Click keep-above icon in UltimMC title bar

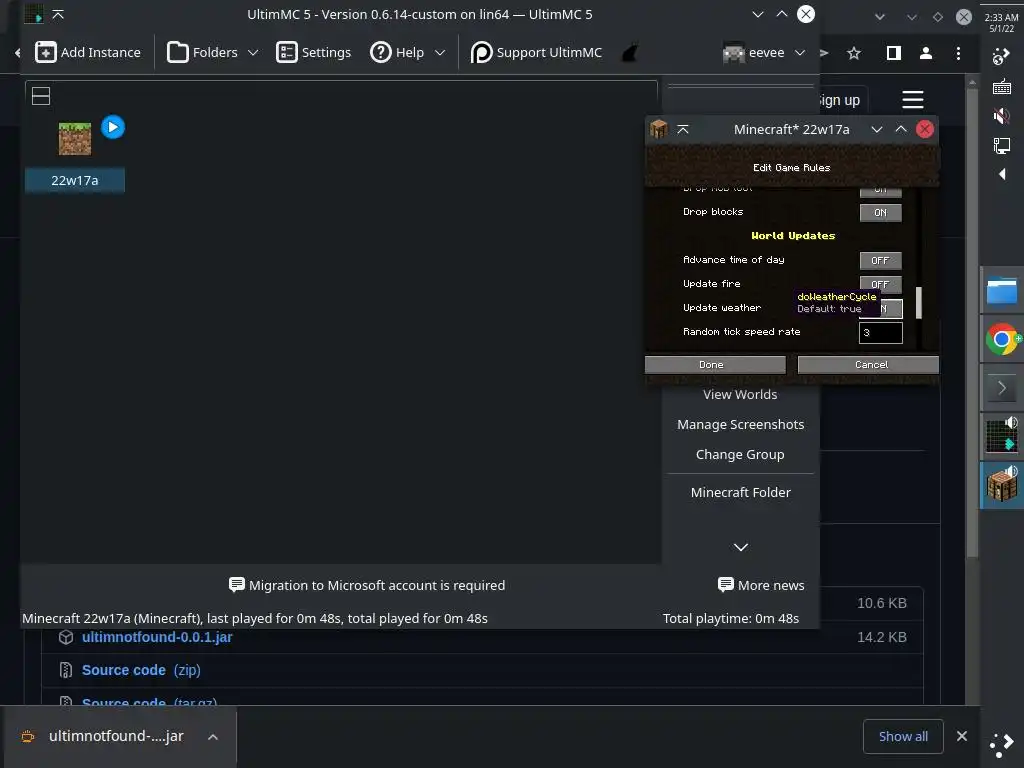pos(58,14)
